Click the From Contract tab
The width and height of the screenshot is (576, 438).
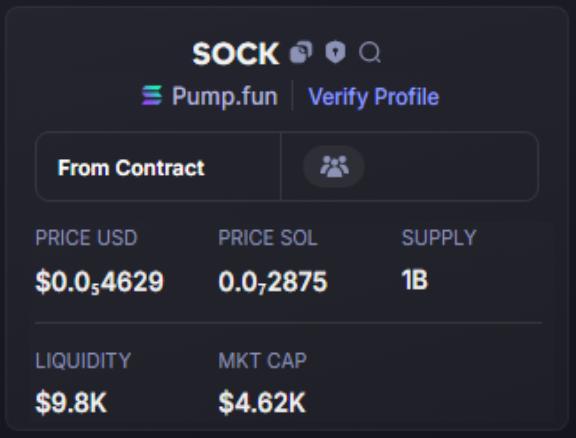pyautogui.click(x=158, y=166)
